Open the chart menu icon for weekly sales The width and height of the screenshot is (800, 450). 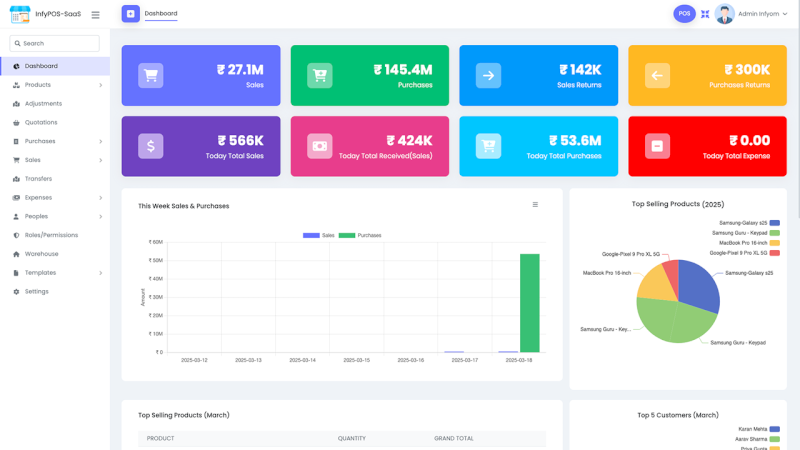(x=535, y=205)
